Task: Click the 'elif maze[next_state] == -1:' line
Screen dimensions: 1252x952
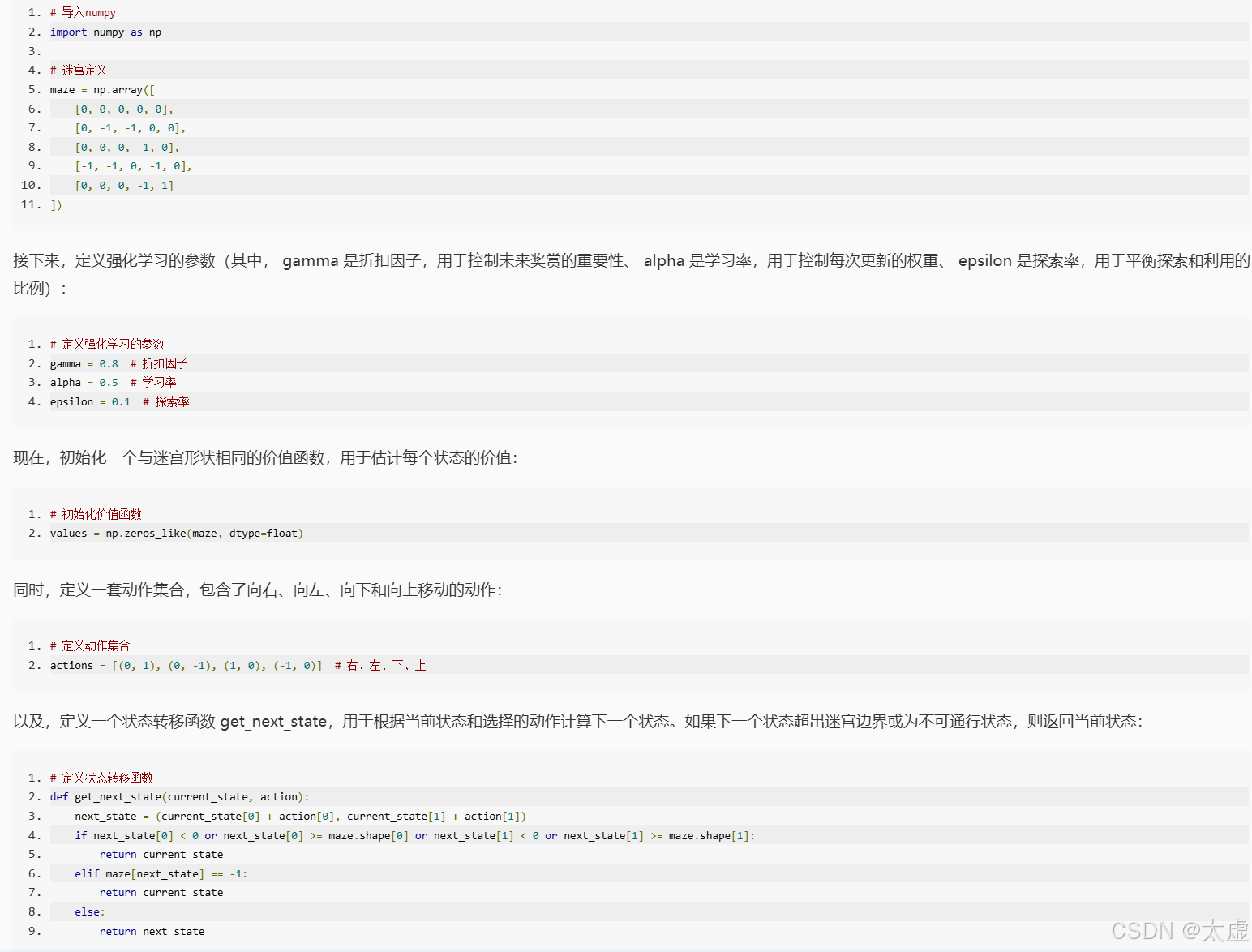Action: [x=161, y=874]
